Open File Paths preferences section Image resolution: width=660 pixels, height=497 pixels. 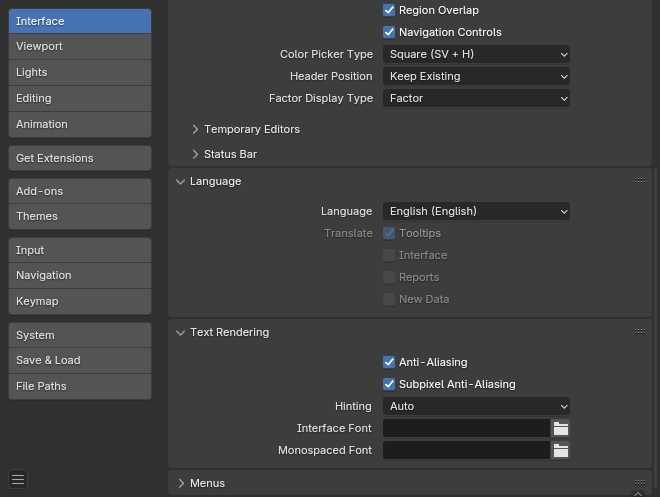pyautogui.click(x=80, y=386)
